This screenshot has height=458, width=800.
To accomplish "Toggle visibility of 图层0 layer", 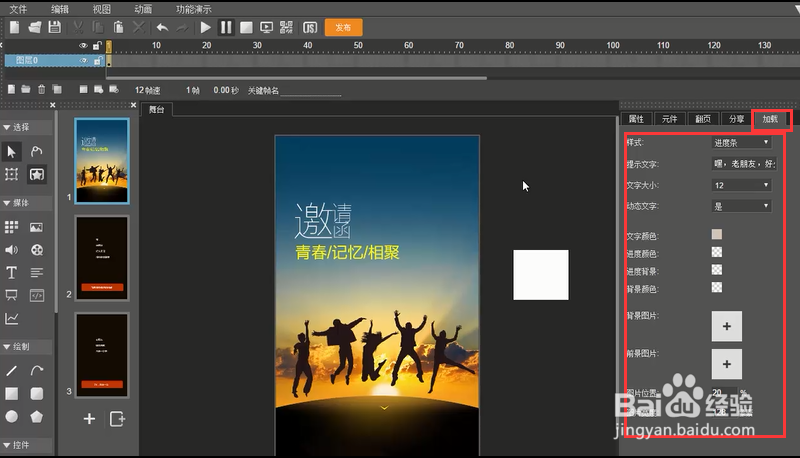I will pos(83,61).
